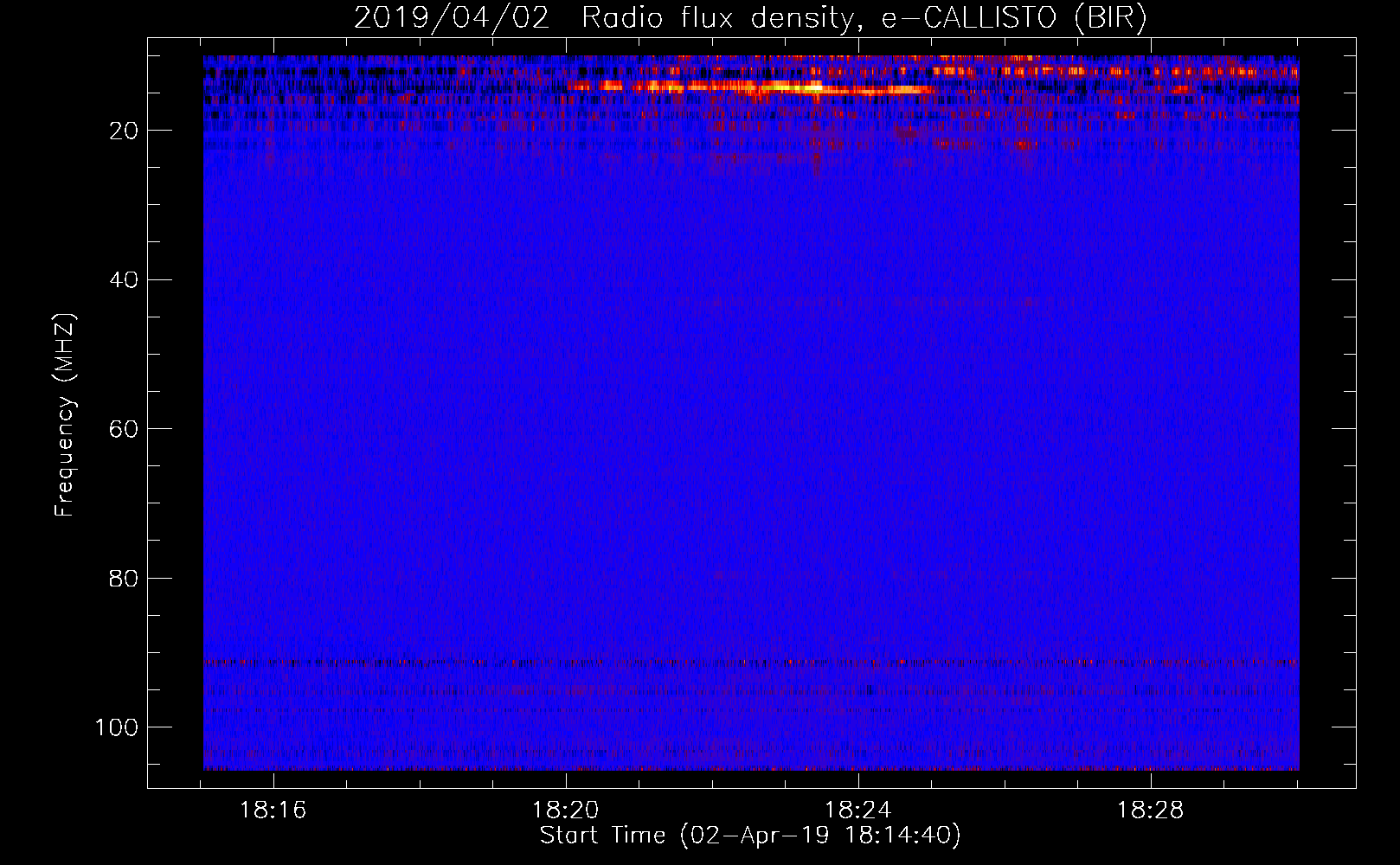Click the 100 MHz frequency tick label
Viewport: 1400px width, 865px height.
(117, 727)
